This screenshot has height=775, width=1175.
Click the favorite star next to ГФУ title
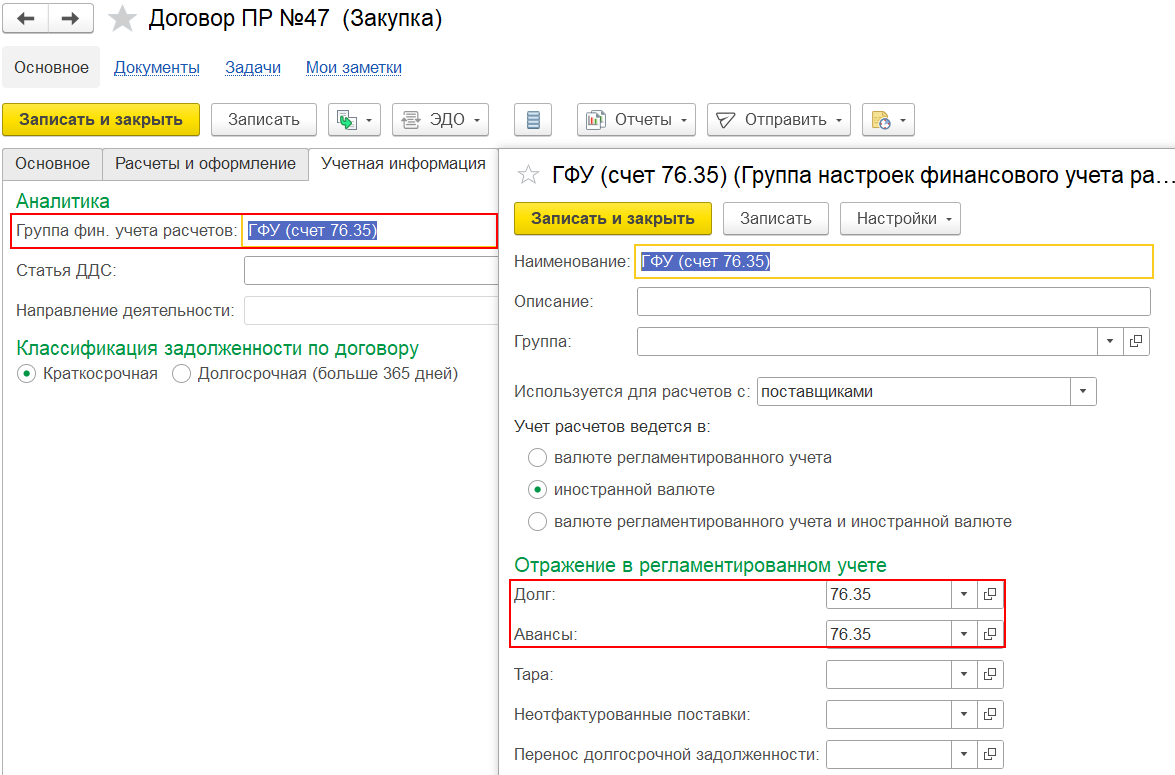[x=529, y=175]
